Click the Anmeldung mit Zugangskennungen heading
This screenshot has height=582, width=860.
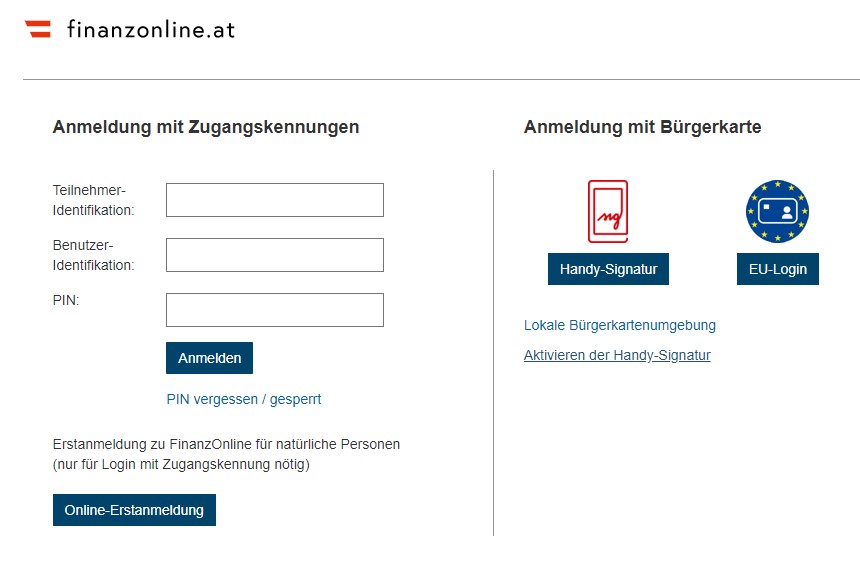[x=206, y=127]
